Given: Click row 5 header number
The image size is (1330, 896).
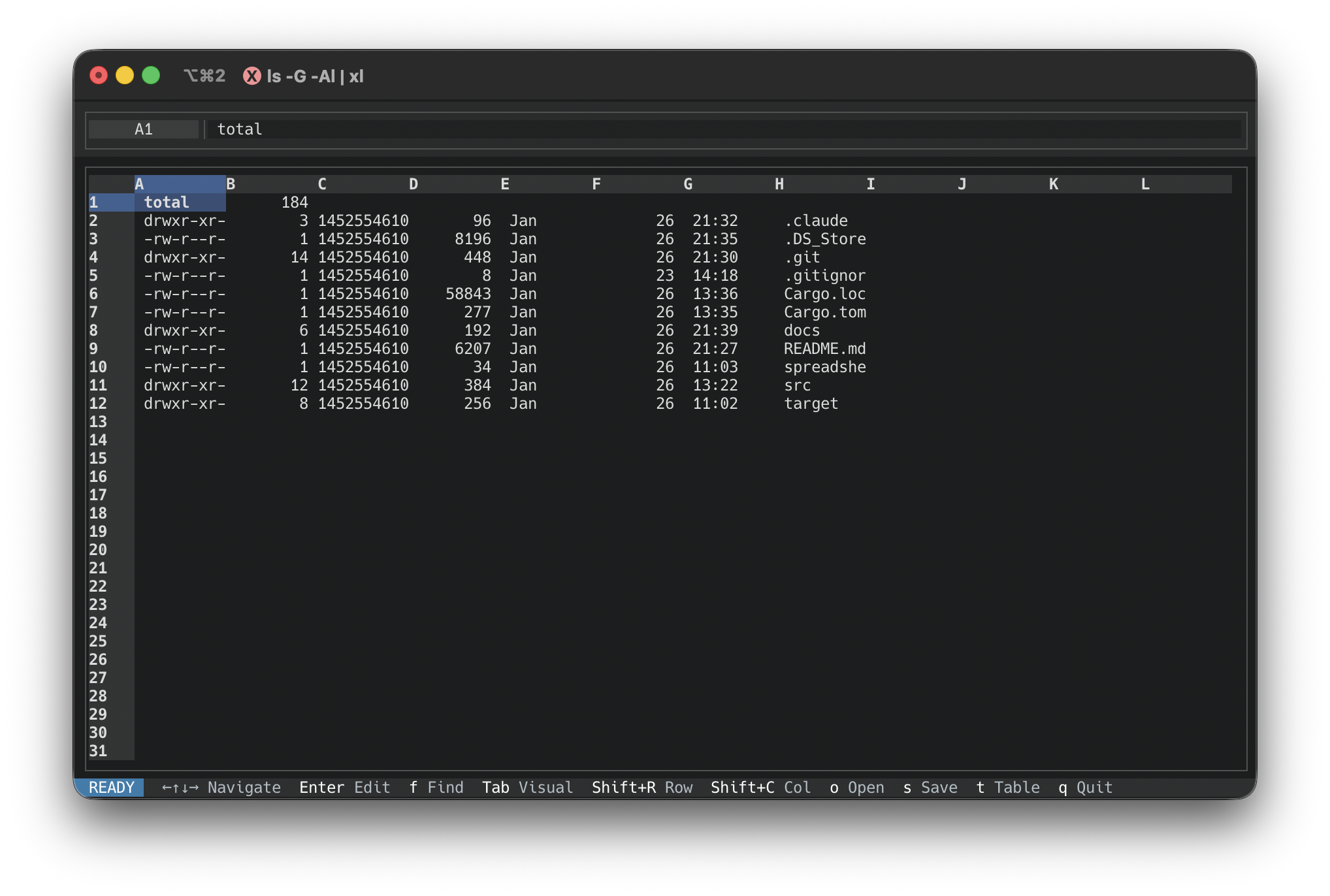Looking at the screenshot, I should click(x=111, y=276).
